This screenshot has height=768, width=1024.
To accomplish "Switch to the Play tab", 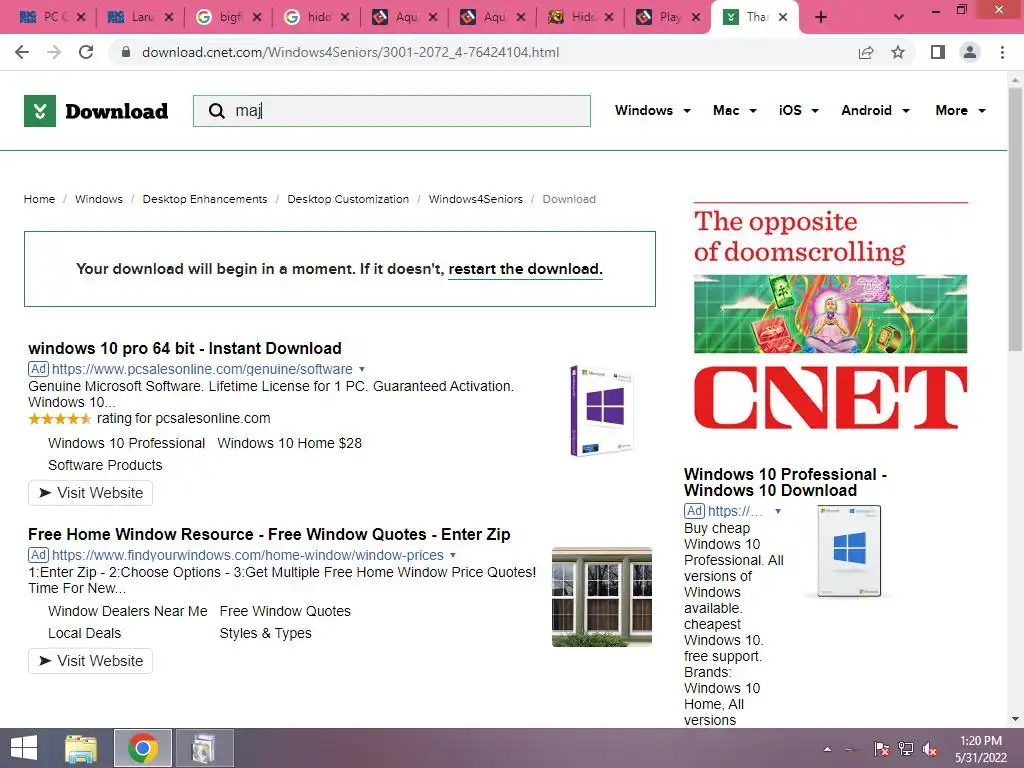I will click(668, 17).
